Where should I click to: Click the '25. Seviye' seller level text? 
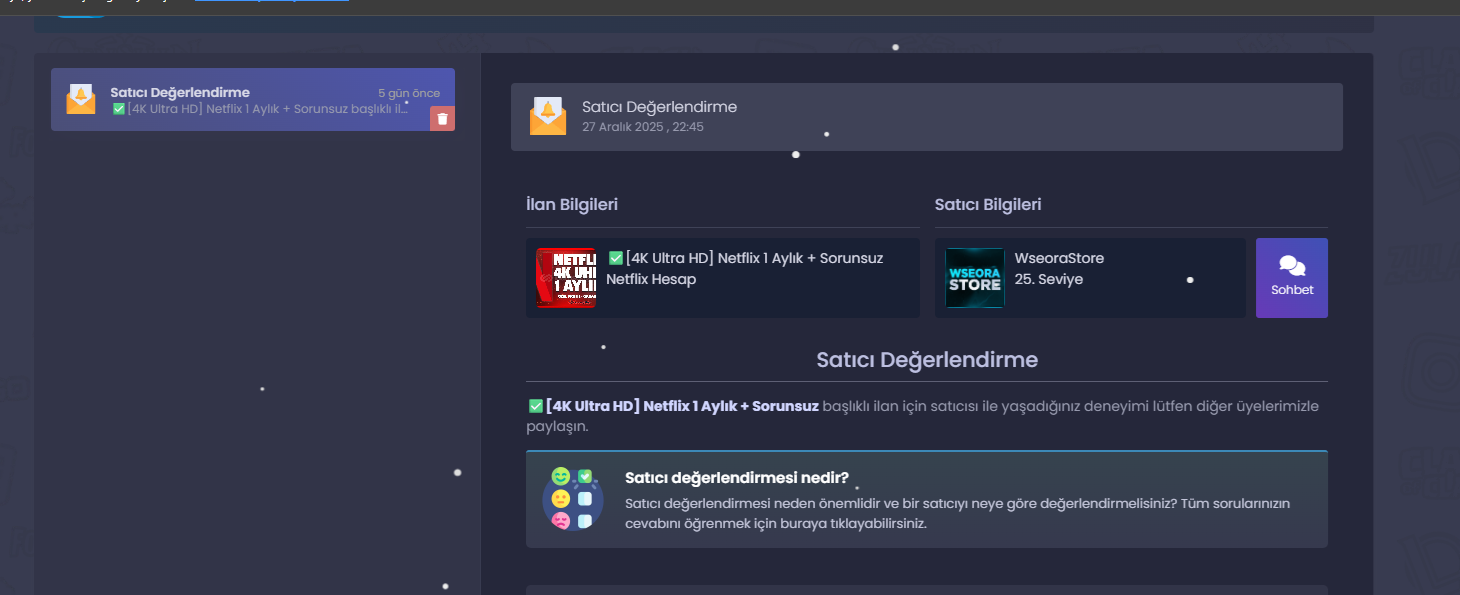(1048, 279)
